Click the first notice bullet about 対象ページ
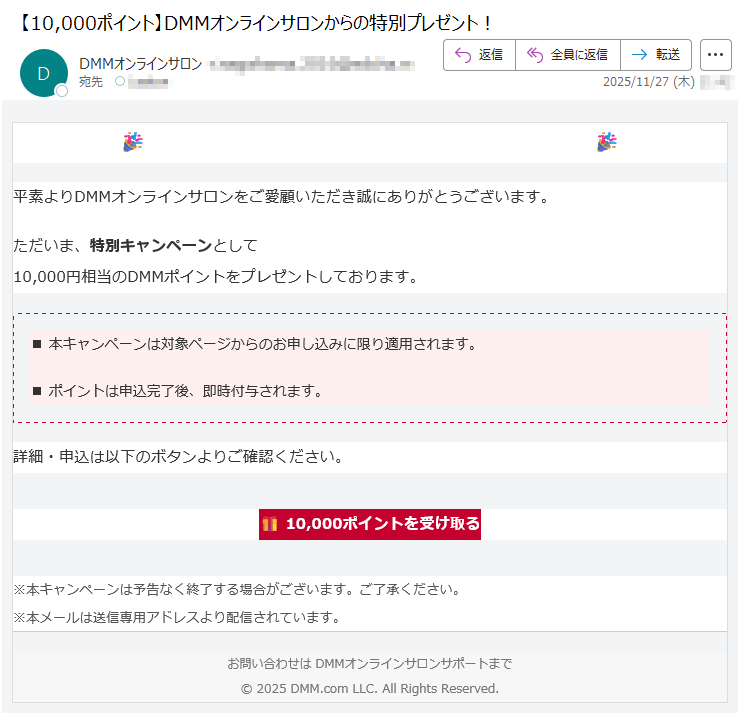740x713 pixels. point(261,344)
